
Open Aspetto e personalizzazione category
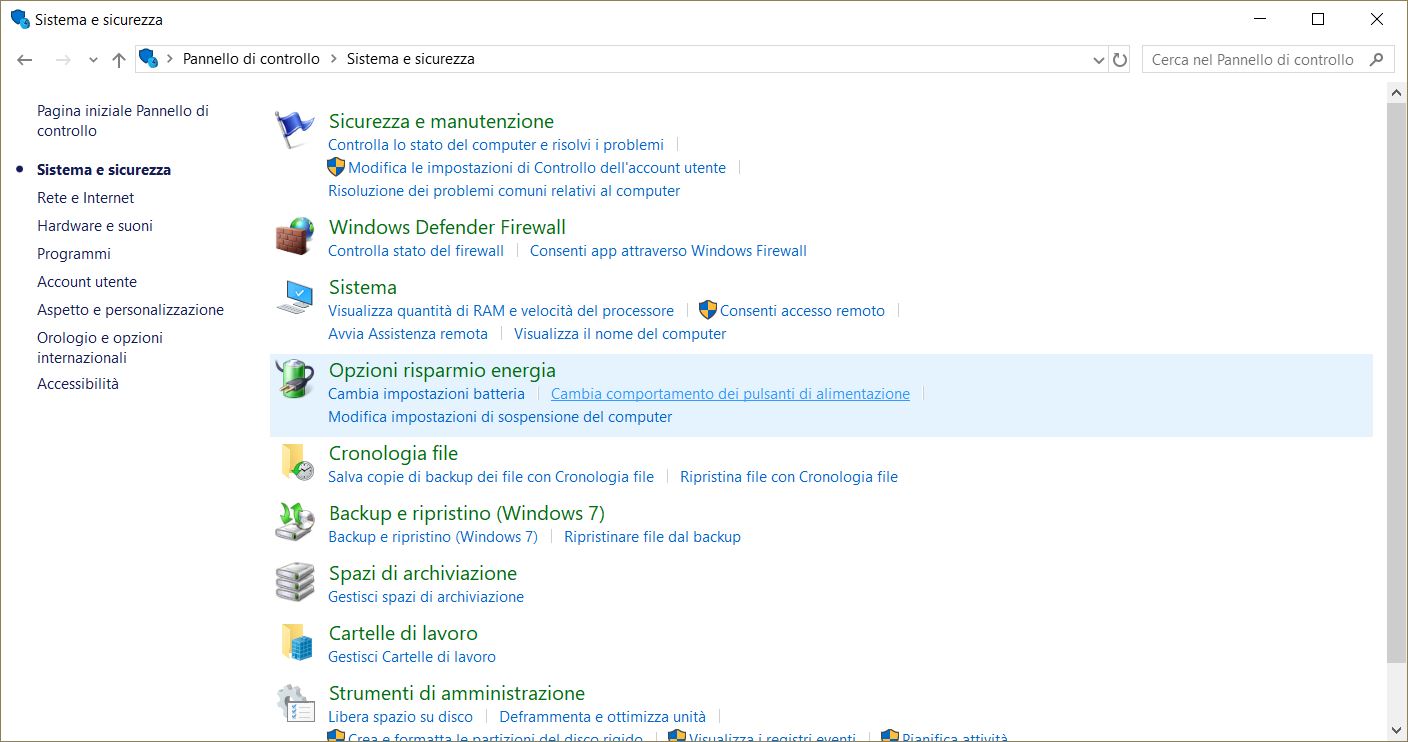pos(130,310)
